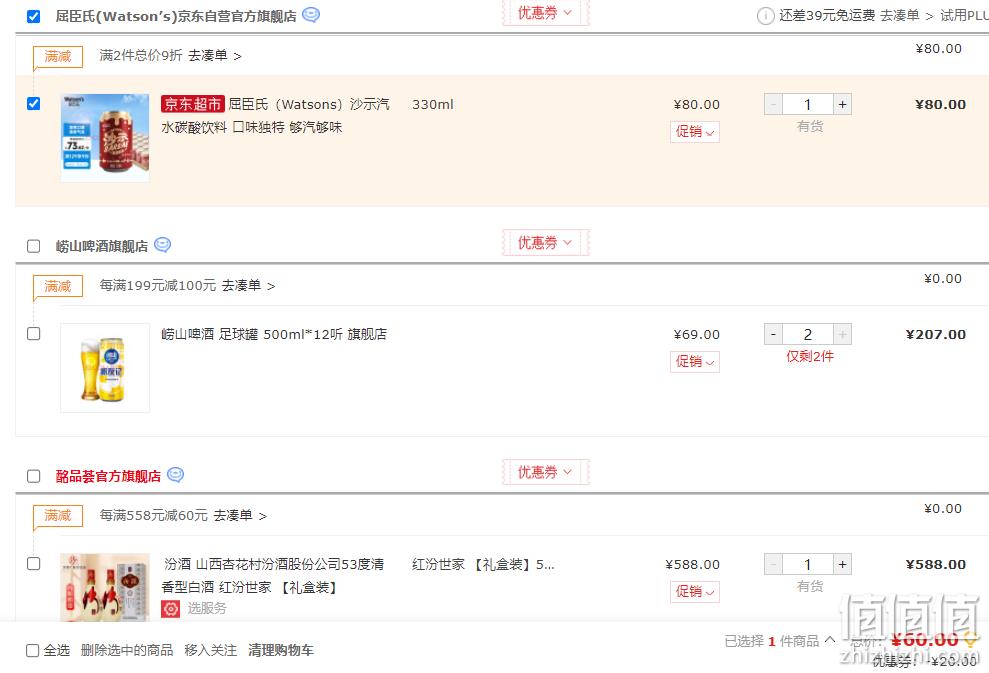Click 移入关注 in the bottom bar
Screen dimensions: 989x673
[x=211, y=650]
